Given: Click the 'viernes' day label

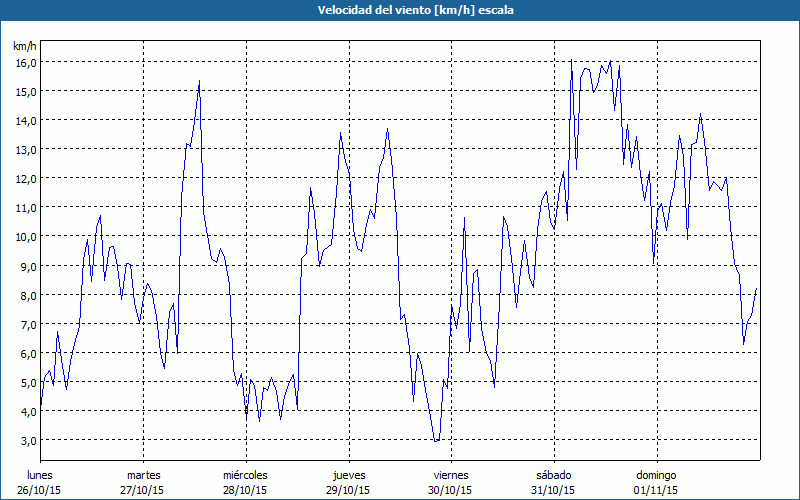Looking at the screenshot, I should 451,475.
